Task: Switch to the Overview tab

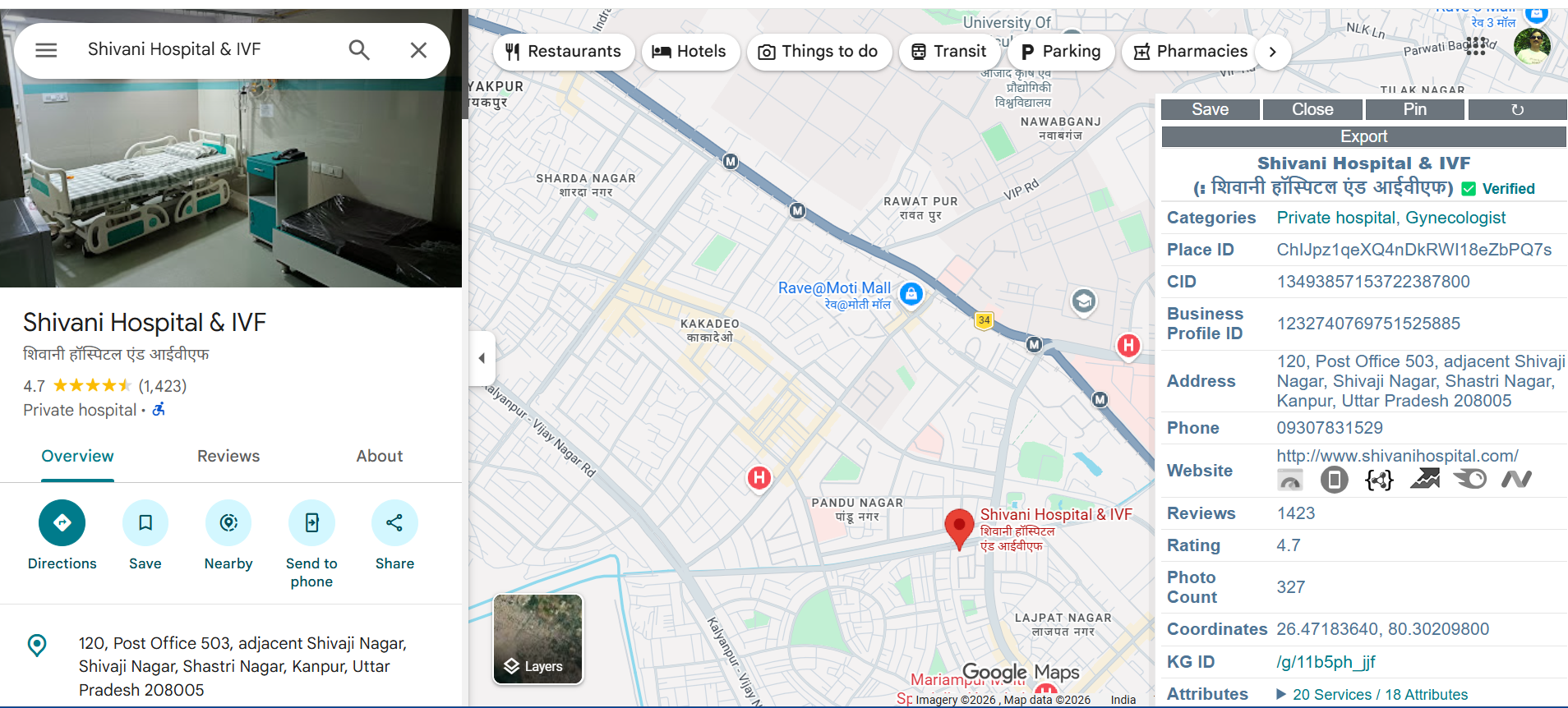Action: click(78, 457)
